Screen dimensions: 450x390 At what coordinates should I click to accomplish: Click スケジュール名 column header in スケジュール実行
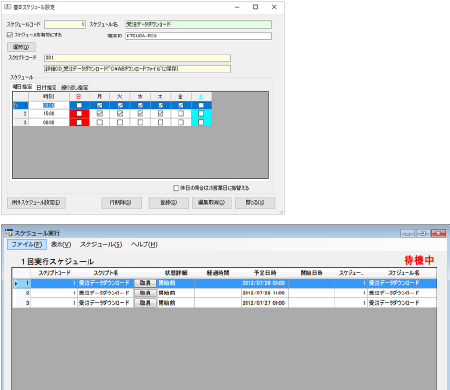coord(402,273)
